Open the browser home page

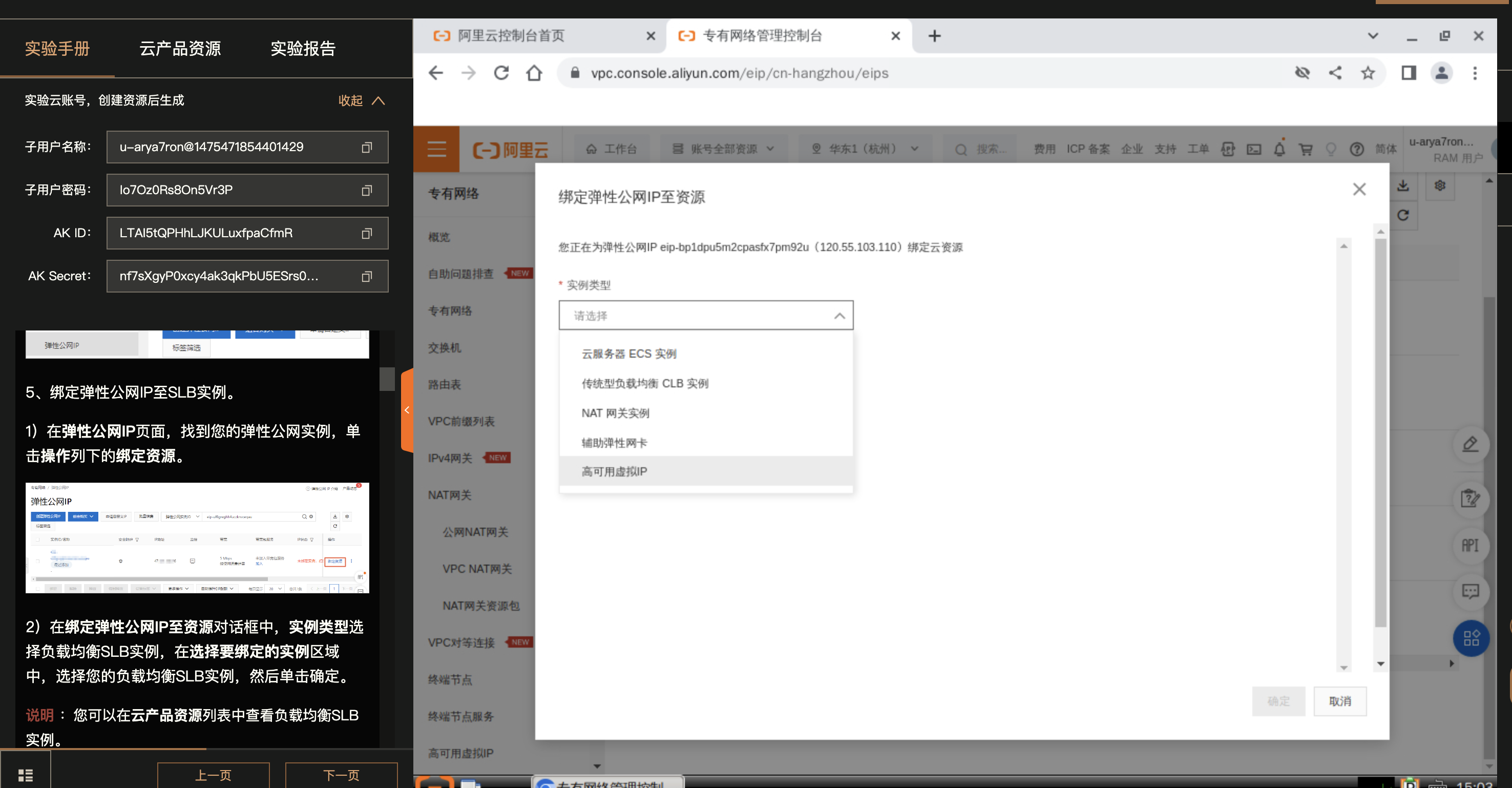534,73
